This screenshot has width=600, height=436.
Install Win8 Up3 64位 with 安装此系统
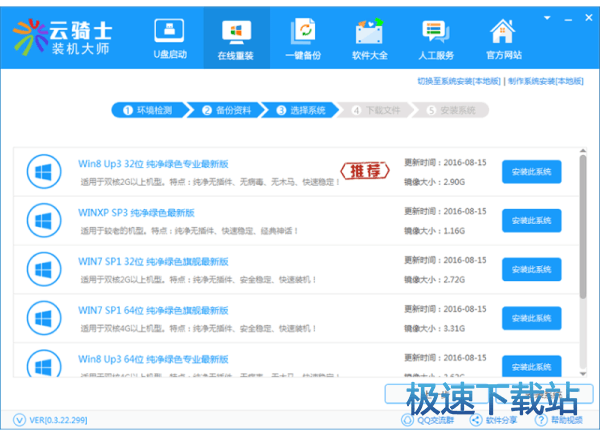click(532, 366)
